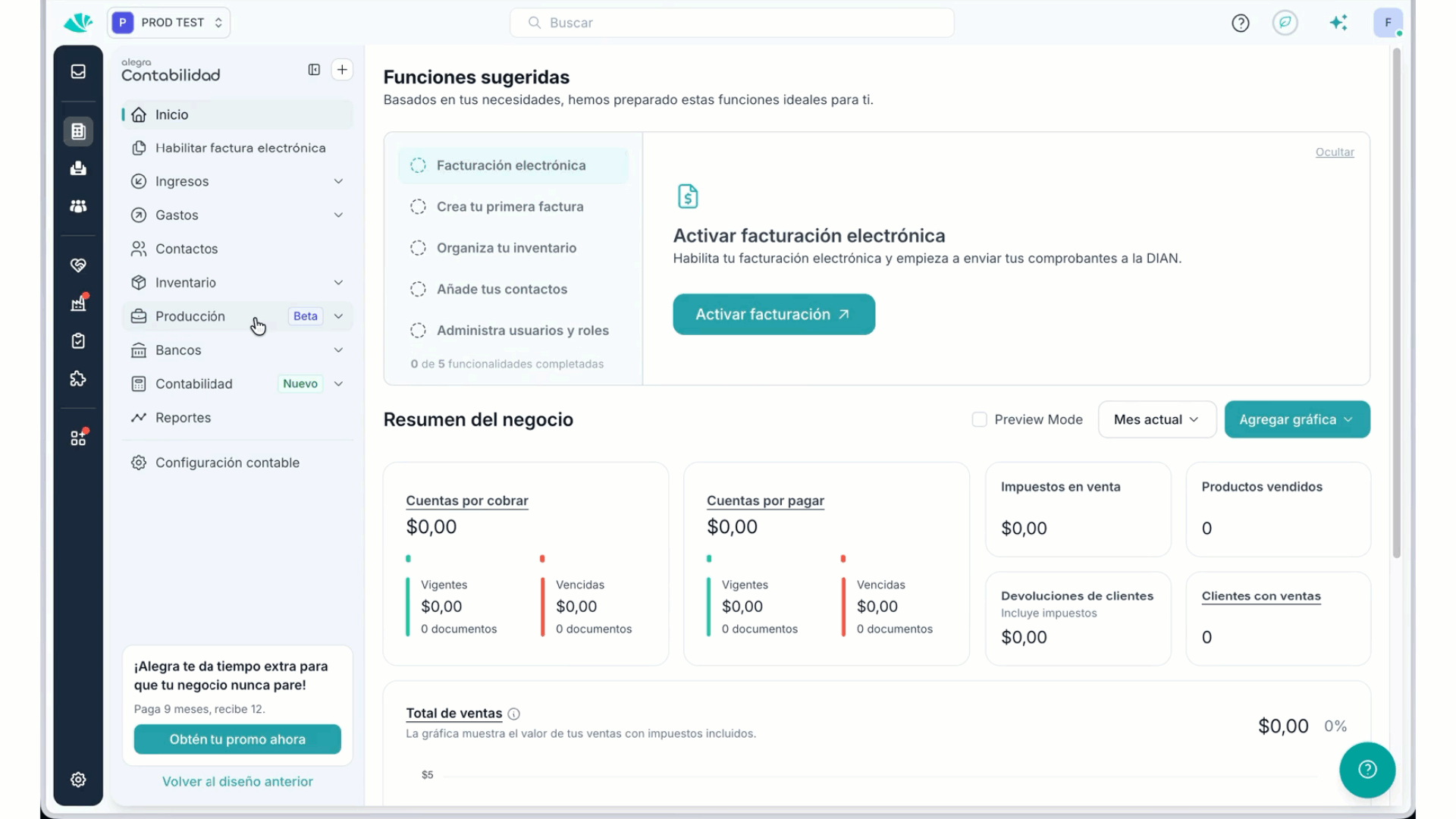Click the info icon beside Total de ventas
Image resolution: width=1456 pixels, height=819 pixels.
513,714
